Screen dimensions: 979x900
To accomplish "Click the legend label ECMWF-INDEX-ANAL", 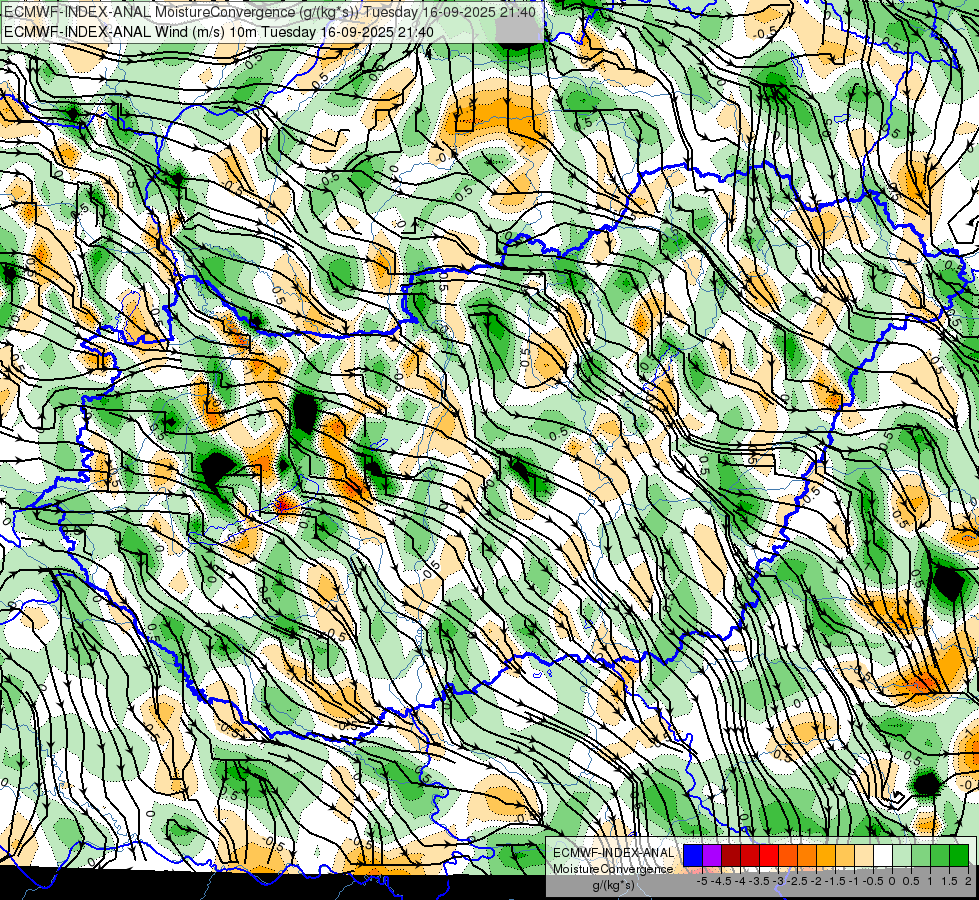I will (x=613, y=853).
